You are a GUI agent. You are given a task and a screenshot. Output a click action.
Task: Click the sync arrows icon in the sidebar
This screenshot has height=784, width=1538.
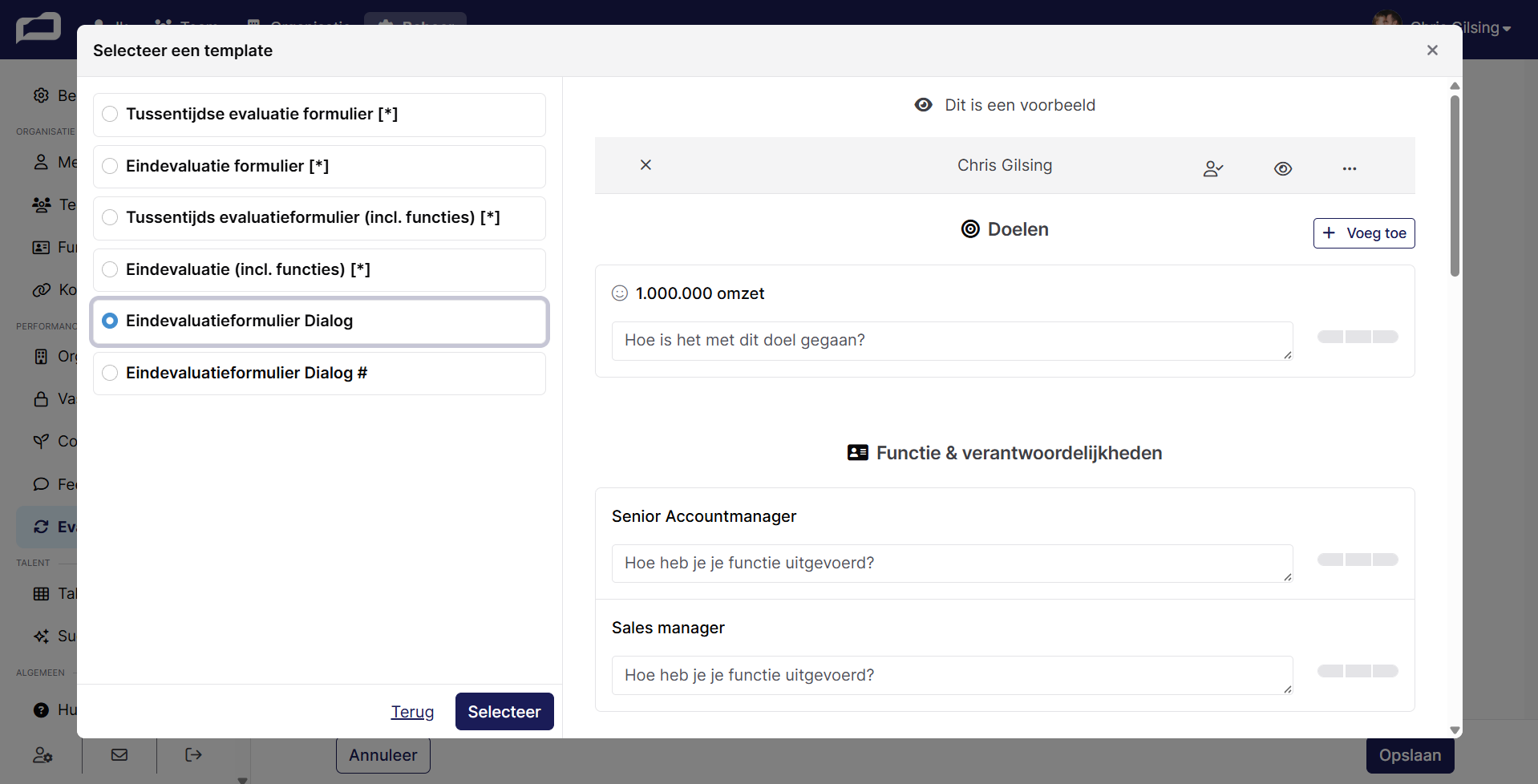point(41,527)
